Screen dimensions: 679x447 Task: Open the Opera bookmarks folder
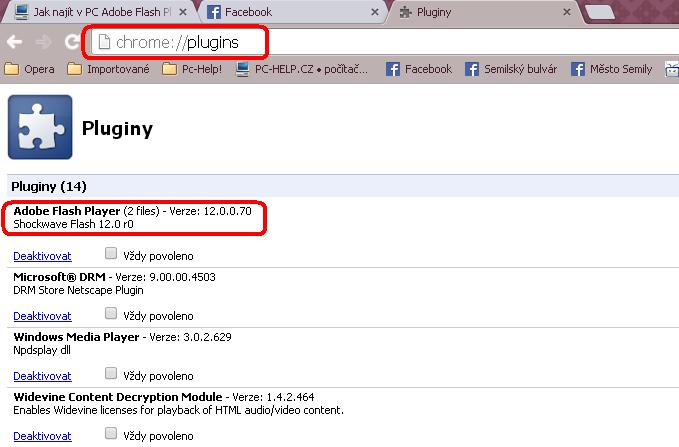[x=29, y=69]
